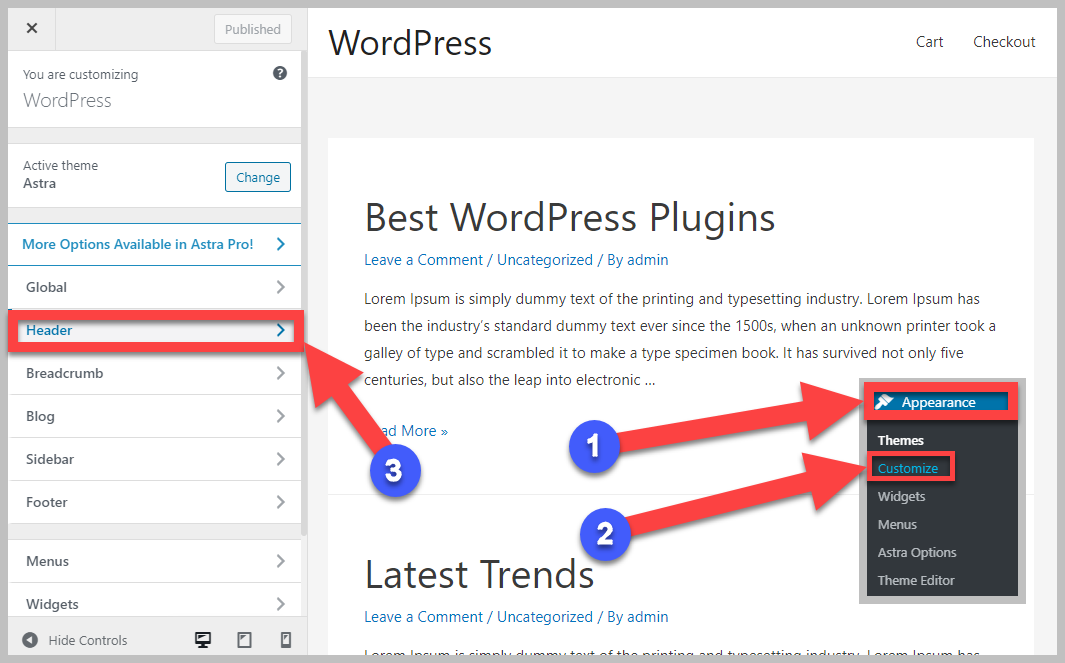Expand the customizer Widgets row chevron
1065x663 pixels.
(x=281, y=604)
